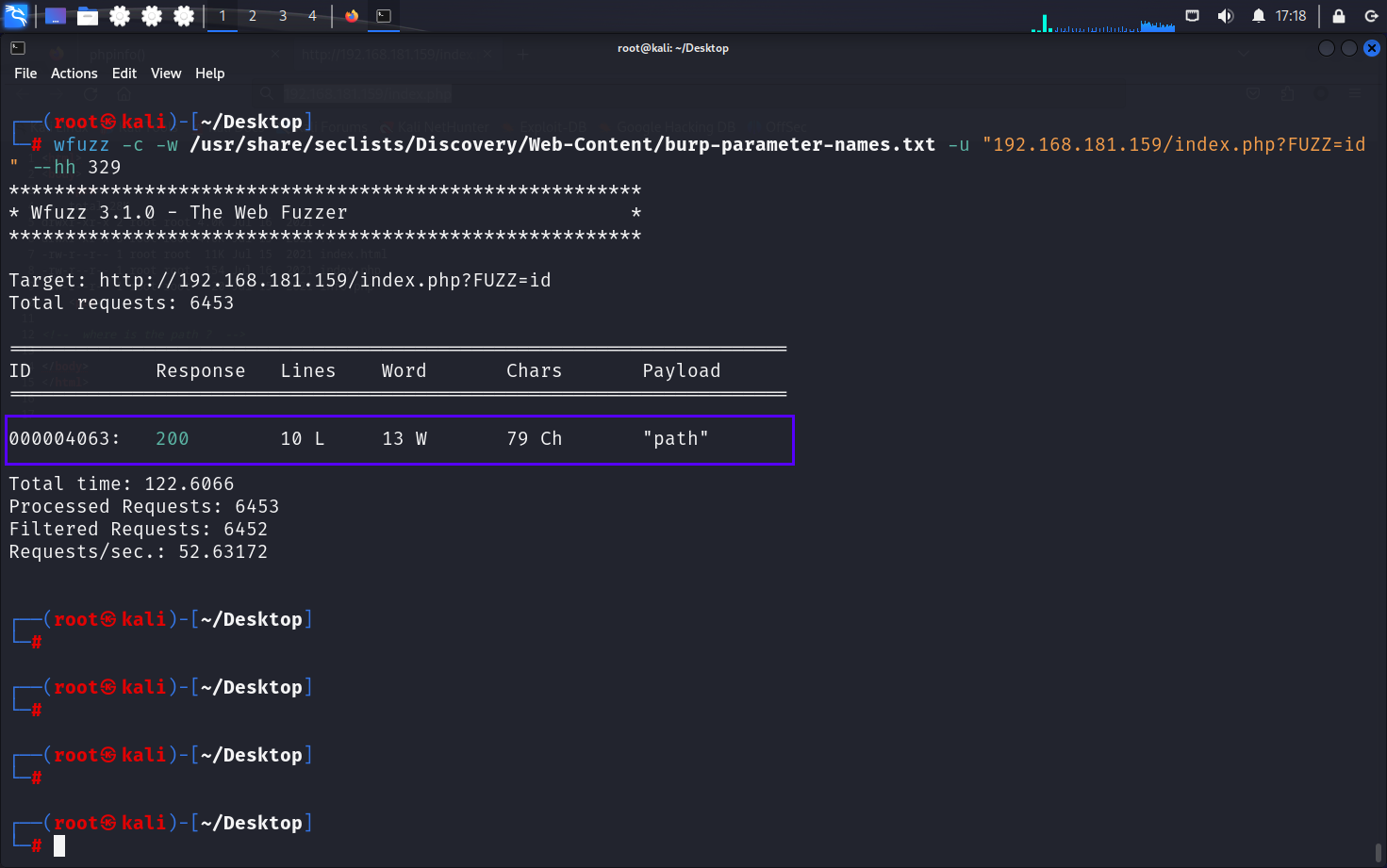1387x868 pixels.
Task: Click the 'Response' column header
Action: point(201,370)
